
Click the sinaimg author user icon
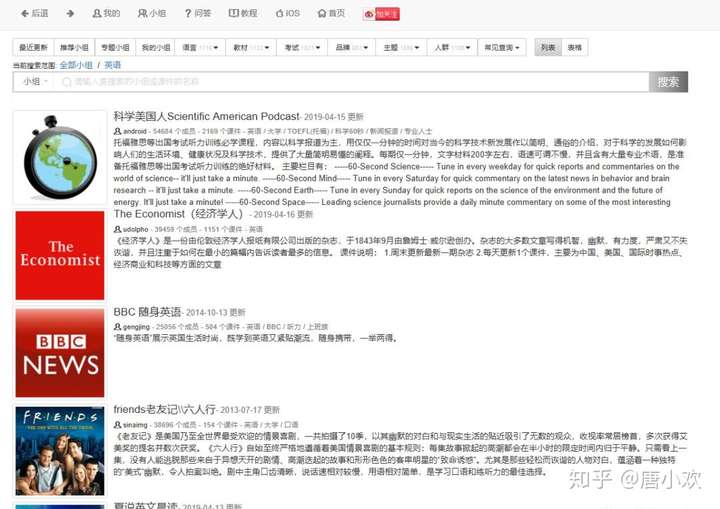(118, 425)
